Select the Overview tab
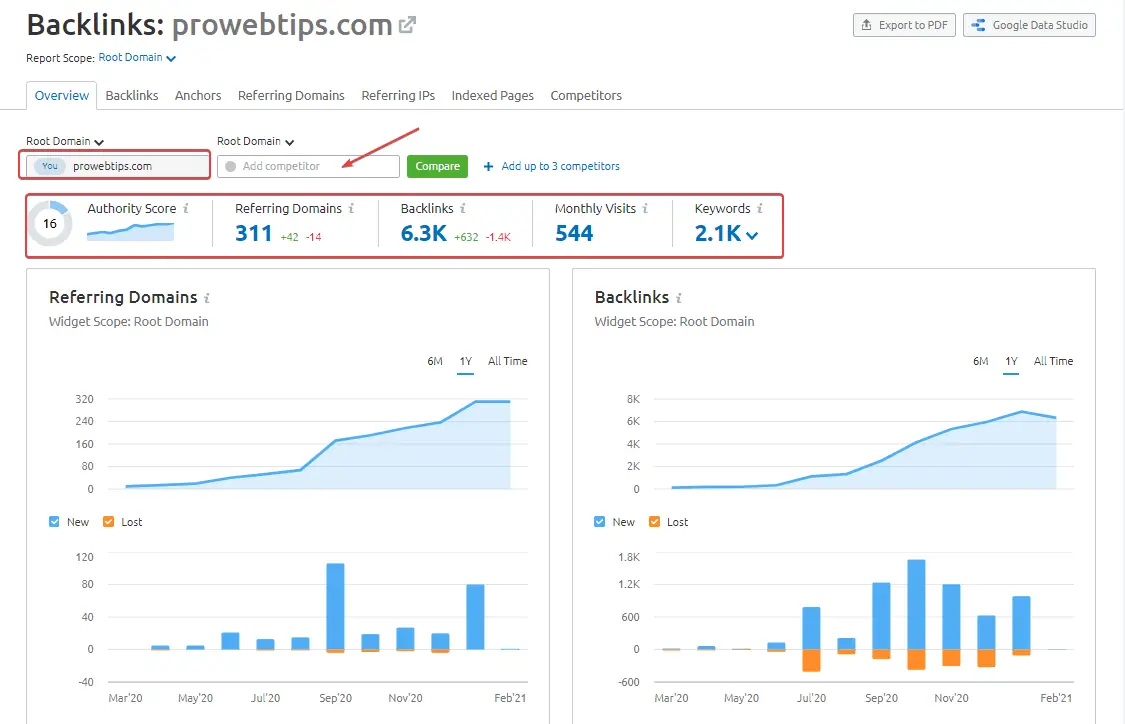Image resolution: width=1125 pixels, height=724 pixels. [x=62, y=95]
